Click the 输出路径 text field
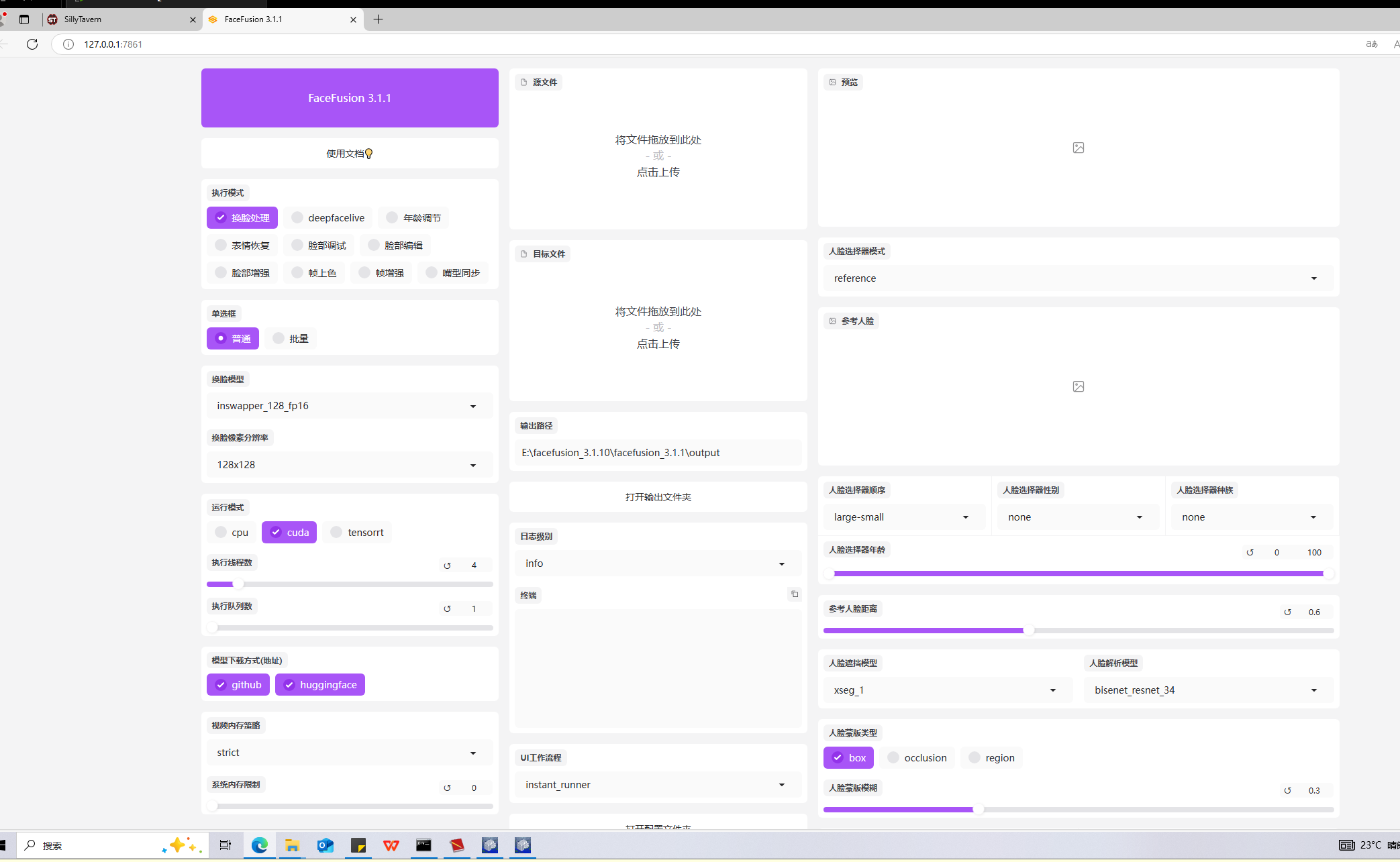This screenshot has width=1400, height=862. pos(658,453)
